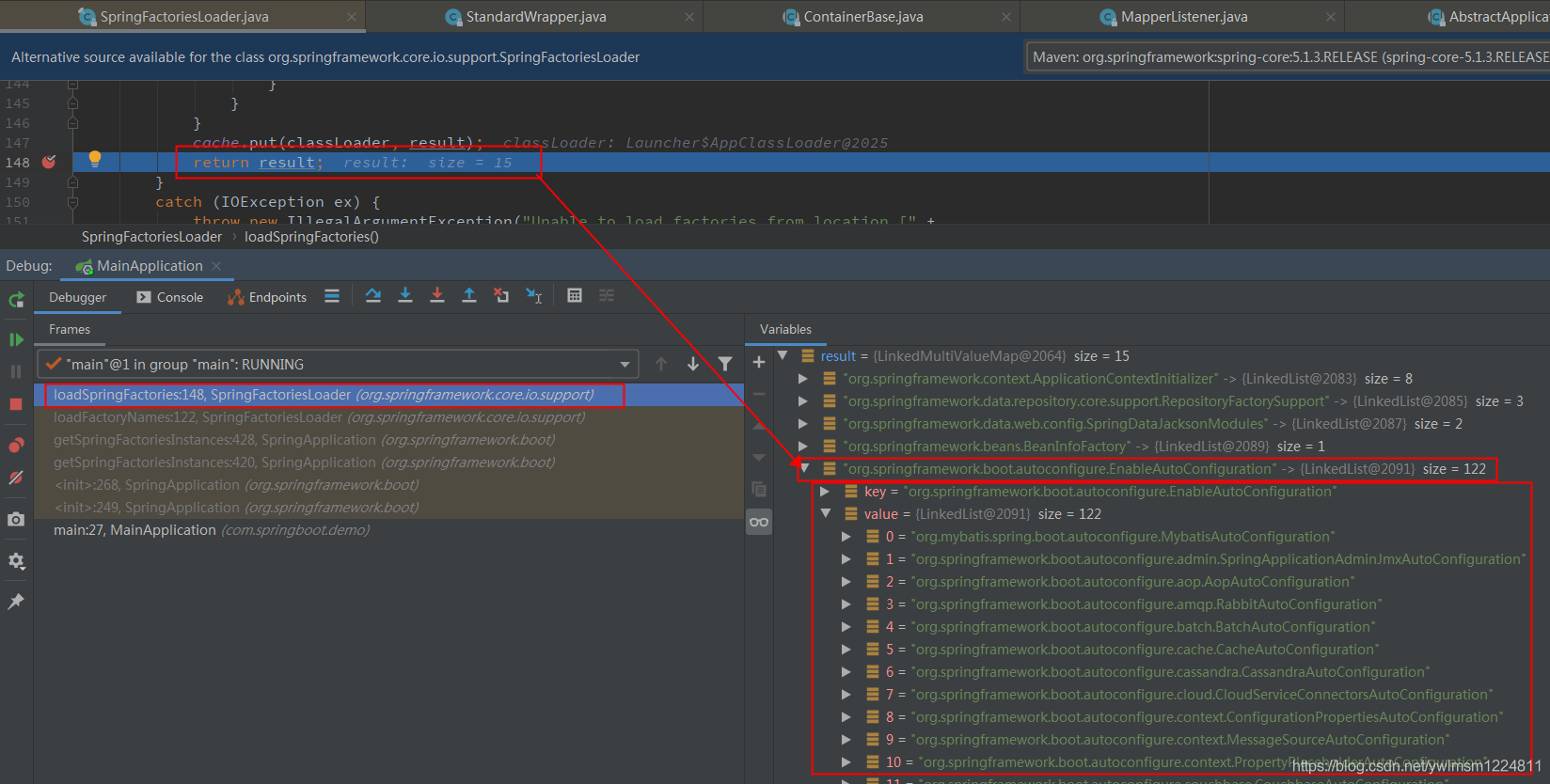
Task: Toggle breakpoint on line 148
Action: pos(49,163)
